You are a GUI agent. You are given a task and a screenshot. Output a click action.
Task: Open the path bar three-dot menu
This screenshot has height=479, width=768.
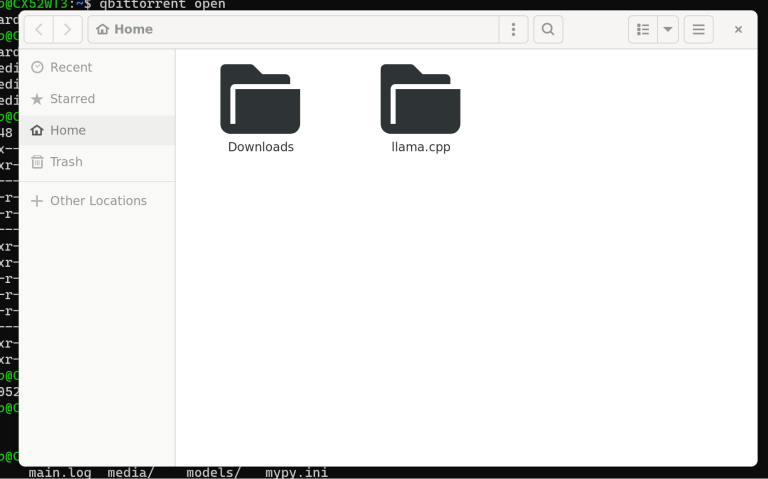(513, 29)
